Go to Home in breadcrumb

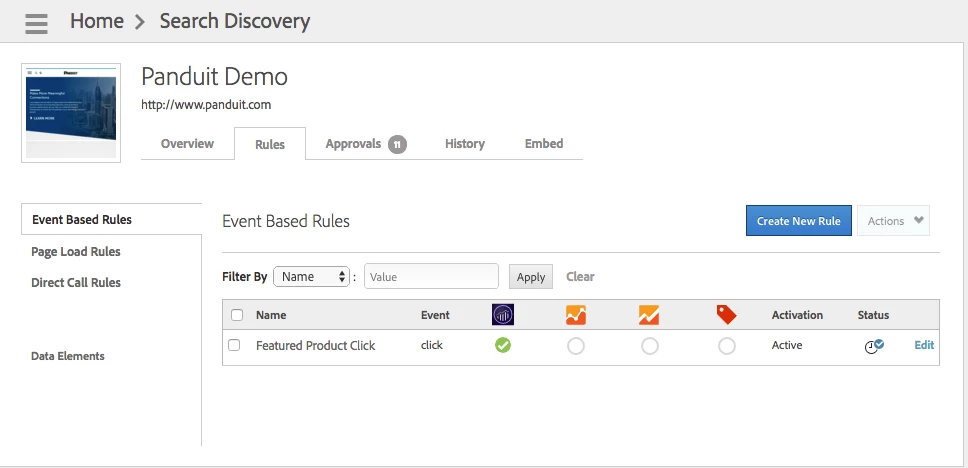coord(96,21)
